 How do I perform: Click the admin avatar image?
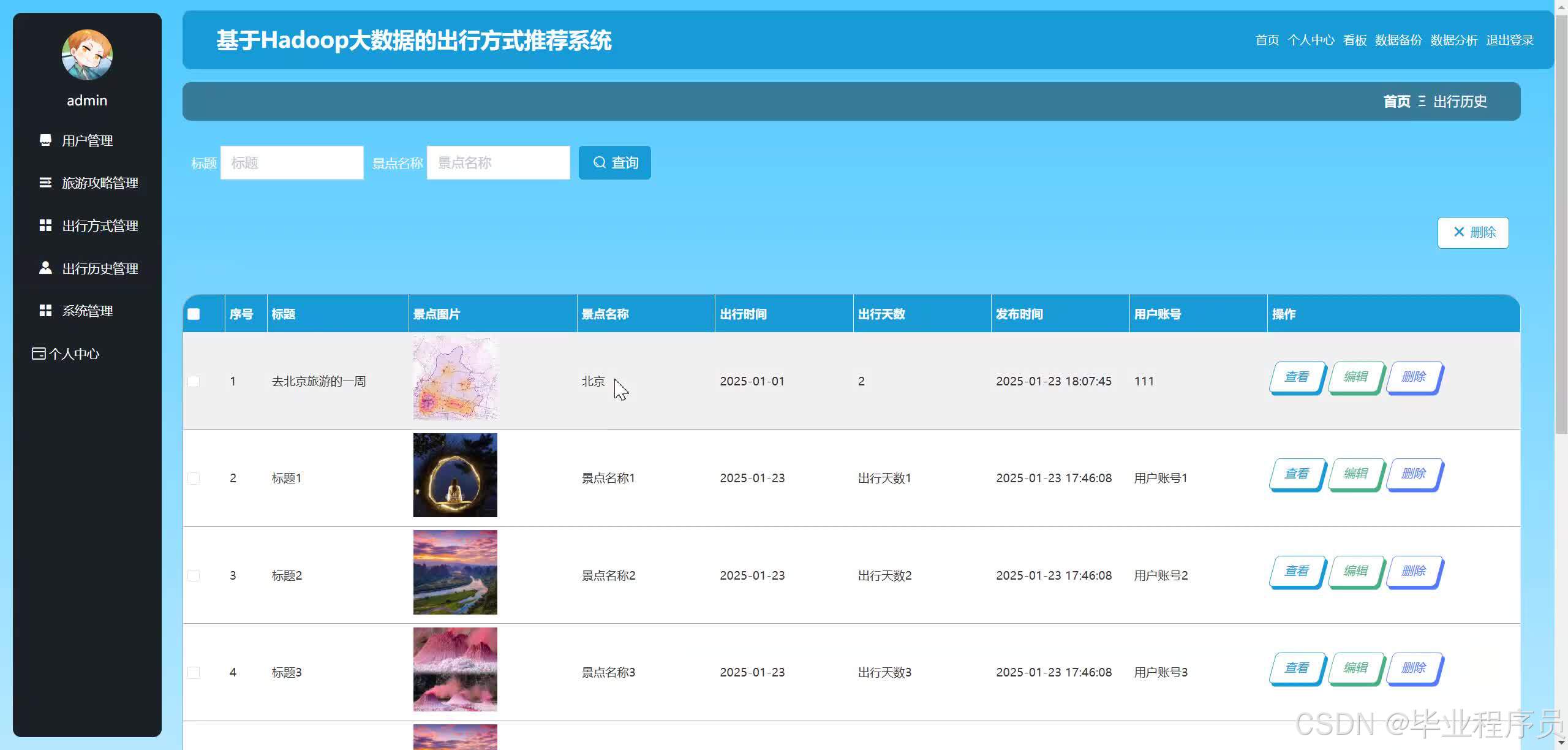(87, 55)
